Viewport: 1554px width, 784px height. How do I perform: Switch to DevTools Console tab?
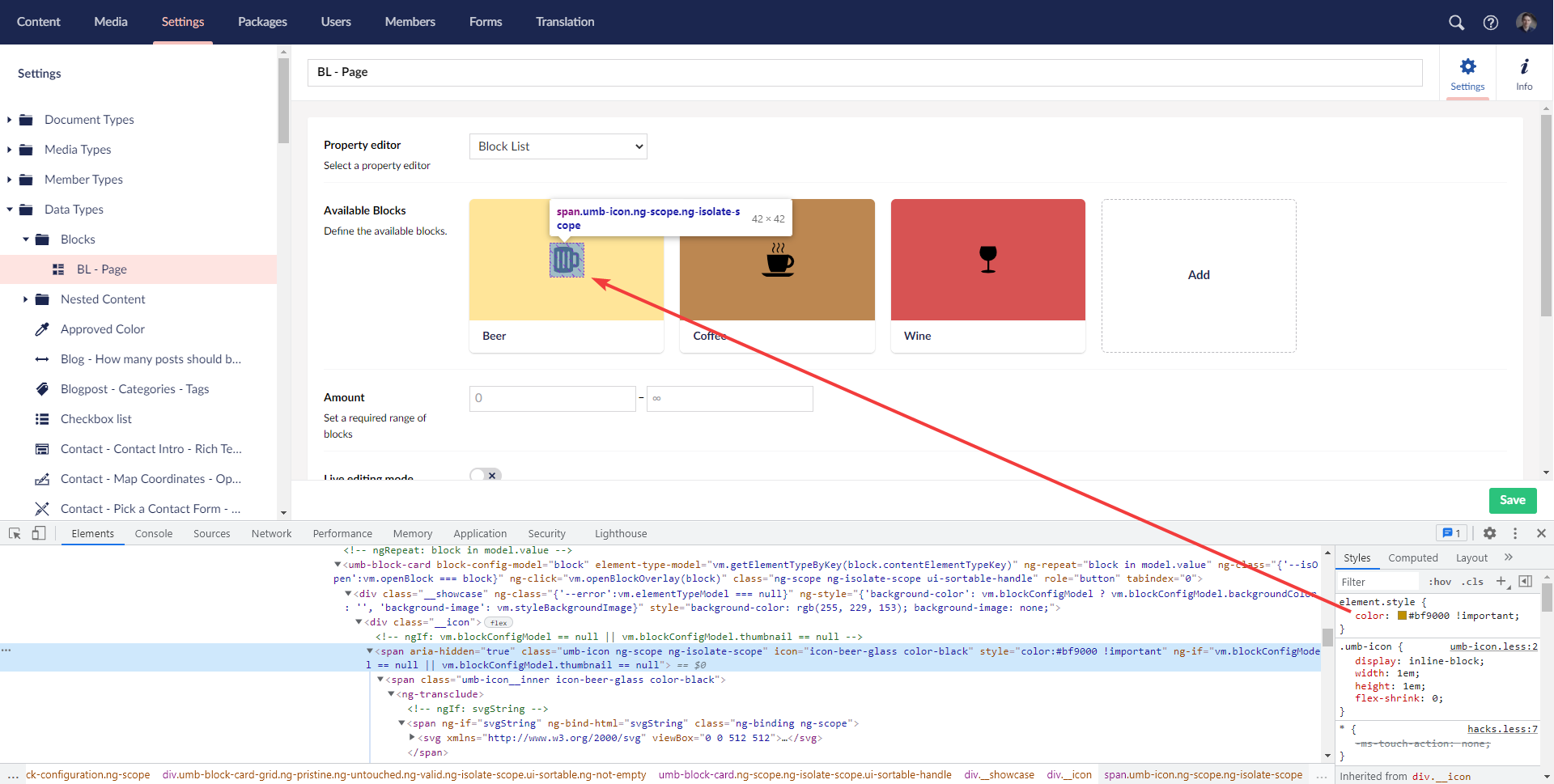[154, 533]
